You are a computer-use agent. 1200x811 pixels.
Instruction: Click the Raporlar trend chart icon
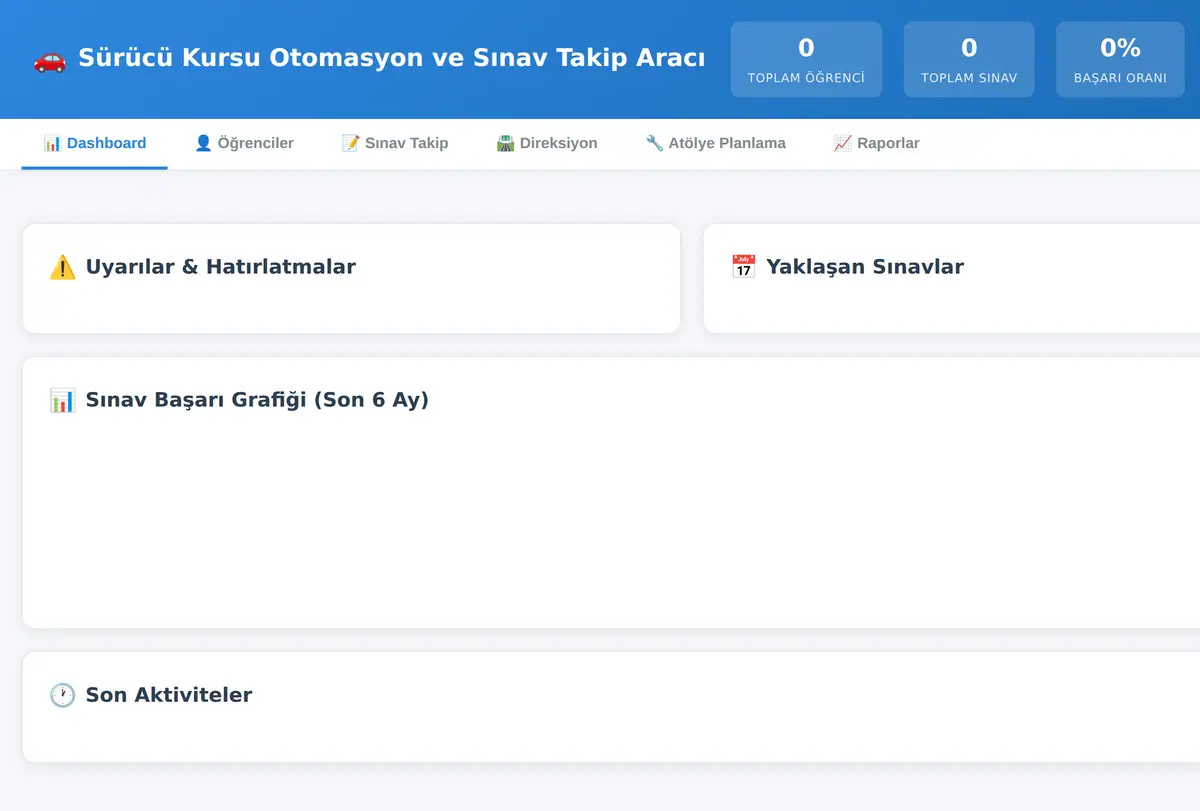point(842,143)
